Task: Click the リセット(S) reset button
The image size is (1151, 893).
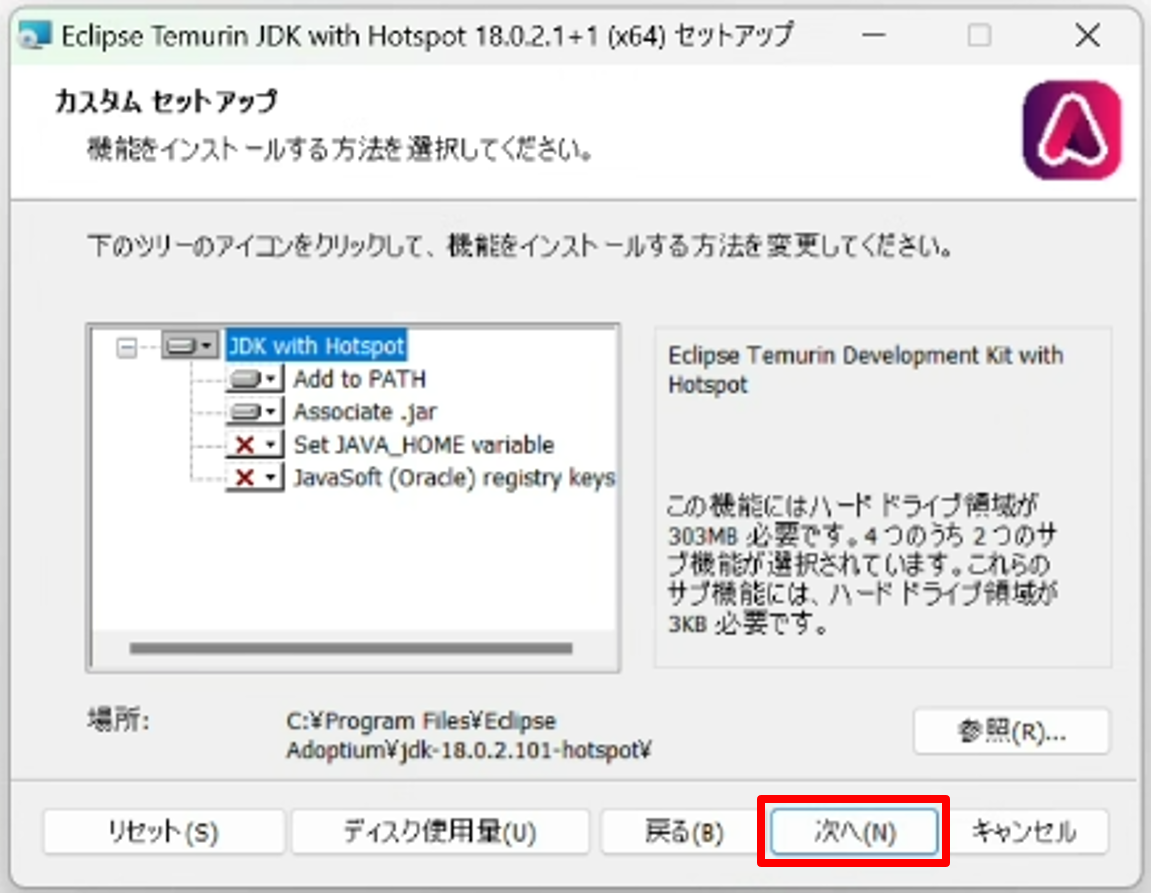Action: point(163,832)
